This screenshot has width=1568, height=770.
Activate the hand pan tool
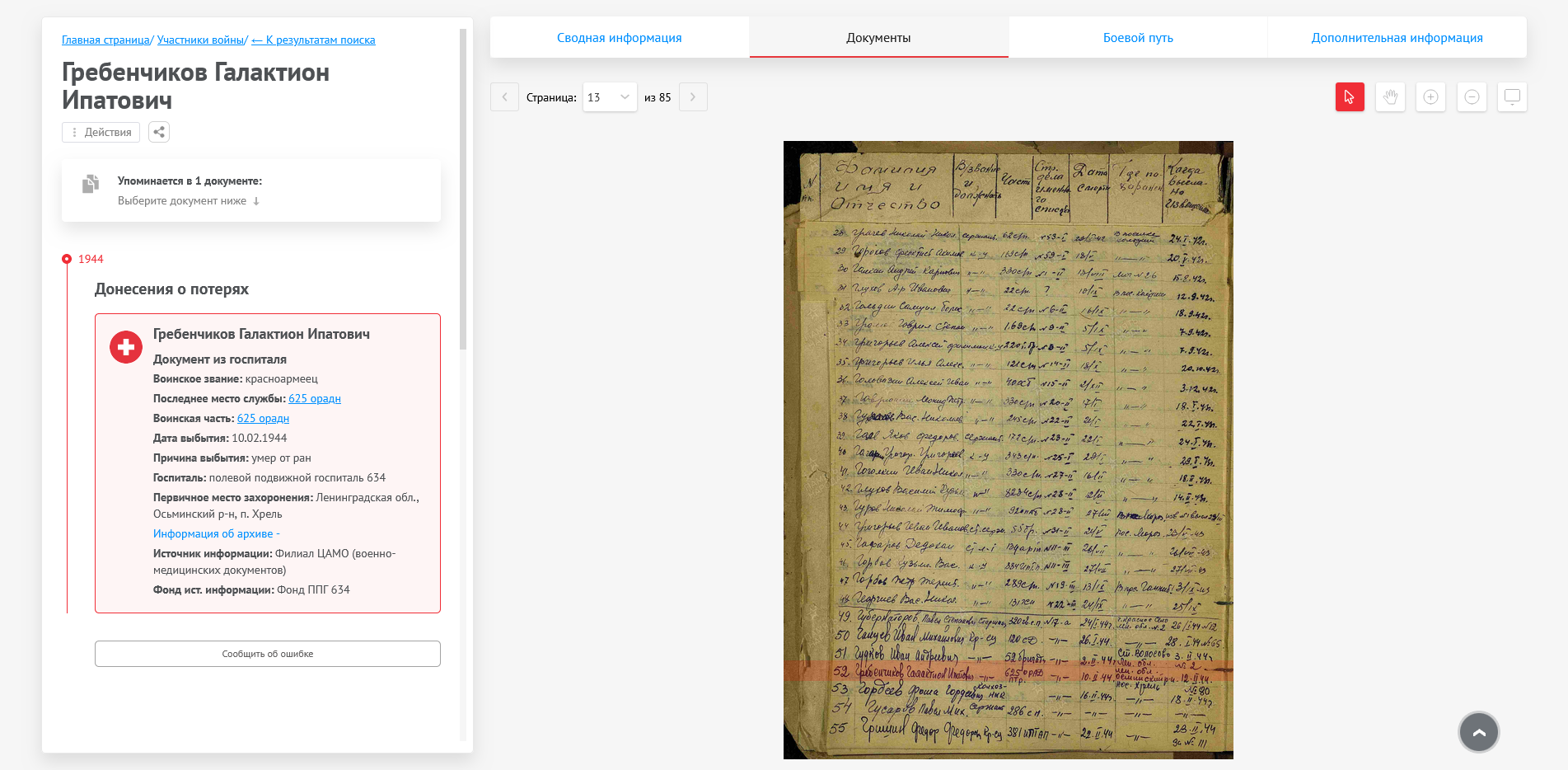tap(1390, 97)
